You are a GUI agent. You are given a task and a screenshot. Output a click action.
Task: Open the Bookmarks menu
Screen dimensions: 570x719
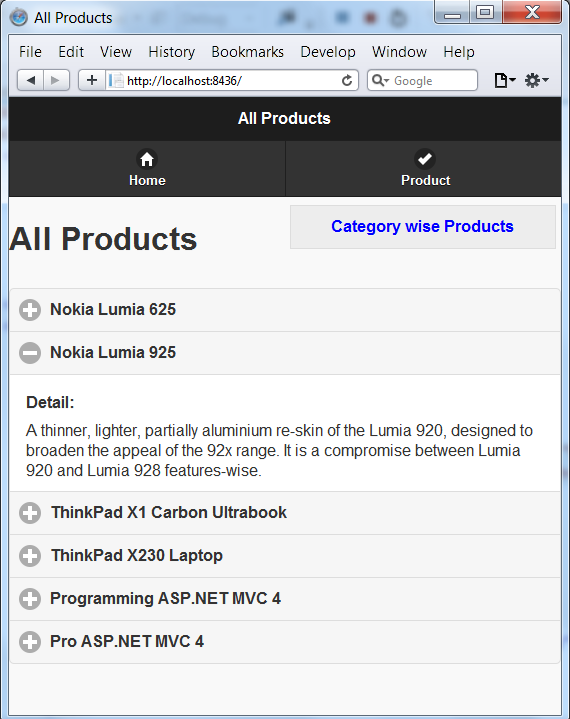(x=248, y=52)
